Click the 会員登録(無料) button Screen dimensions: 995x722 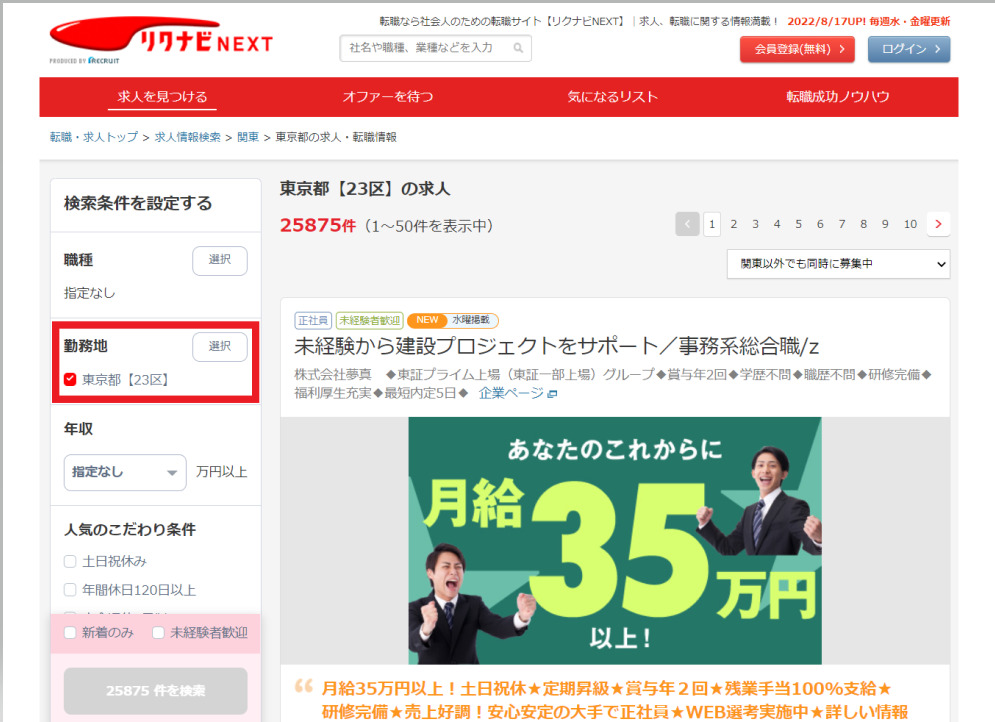[x=797, y=49]
